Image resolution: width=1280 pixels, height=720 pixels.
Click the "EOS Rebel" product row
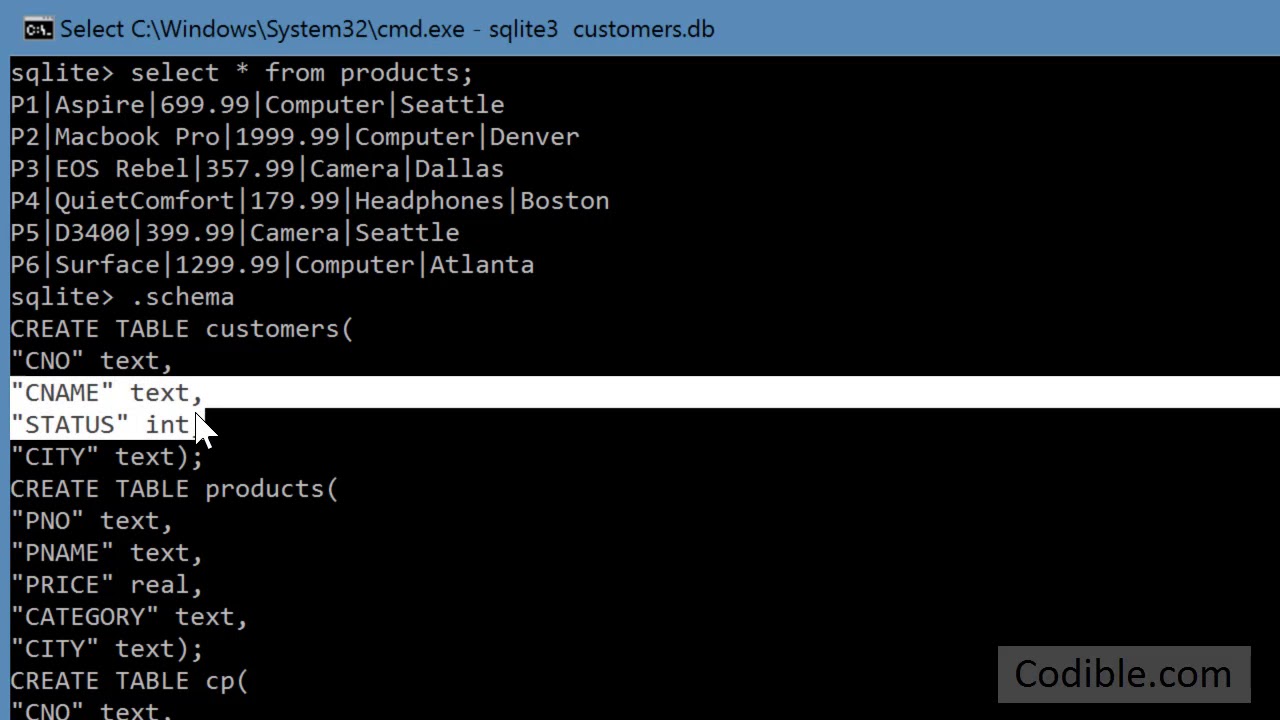(x=257, y=169)
